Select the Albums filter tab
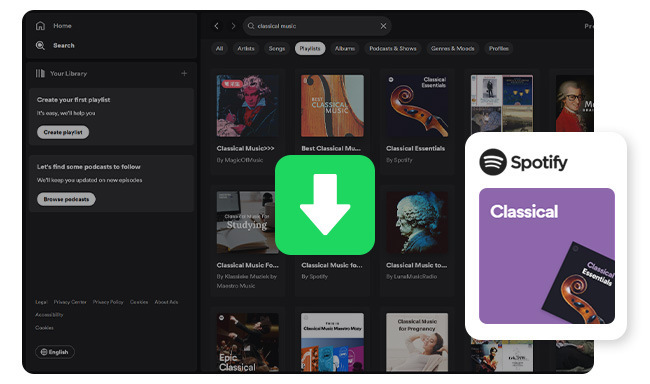The image size is (650, 384). 345,49
